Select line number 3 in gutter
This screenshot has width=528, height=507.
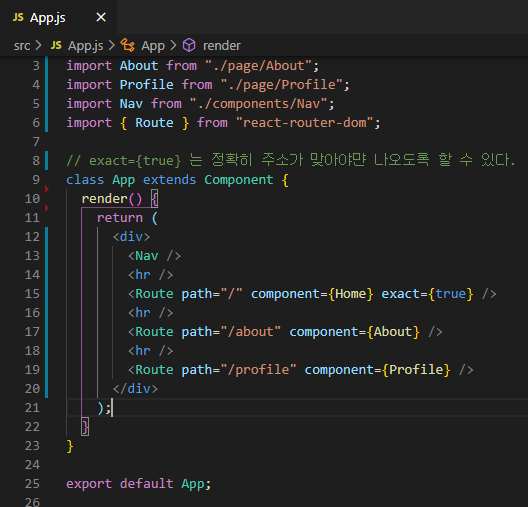(36, 66)
